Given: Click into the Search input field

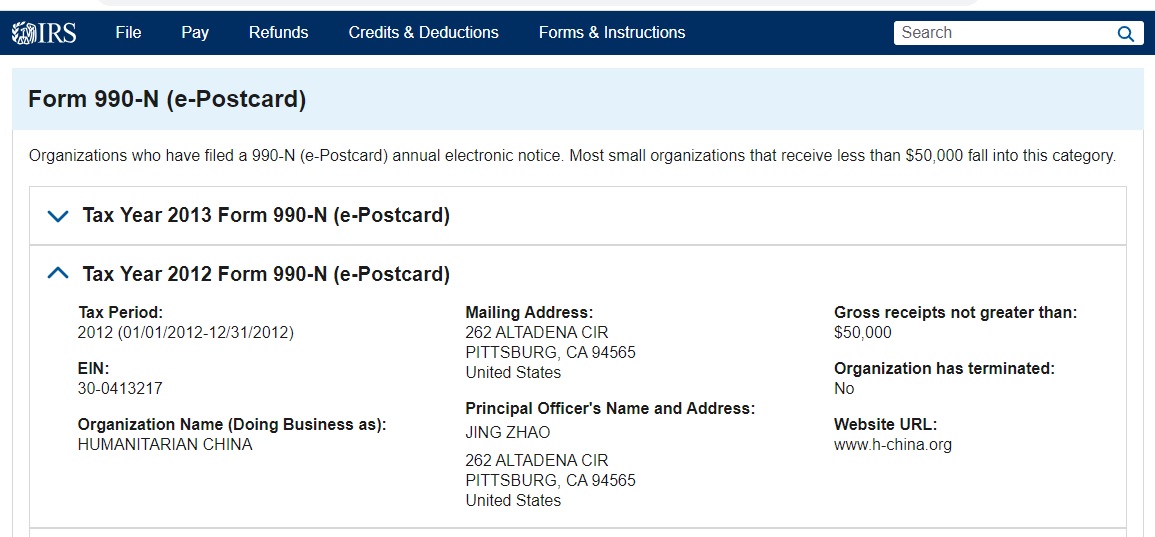Looking at the screenshot, I should tap(1000, 33).
